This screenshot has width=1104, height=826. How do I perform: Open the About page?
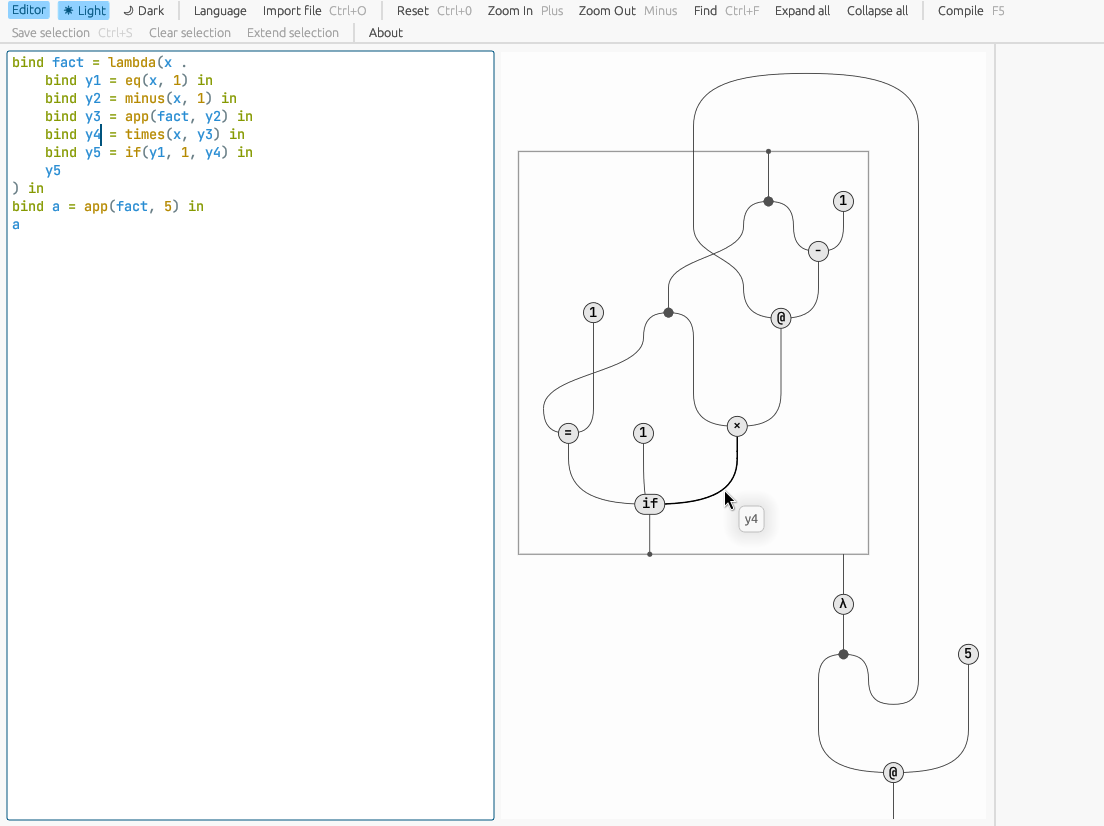click(x=386, y=32)
